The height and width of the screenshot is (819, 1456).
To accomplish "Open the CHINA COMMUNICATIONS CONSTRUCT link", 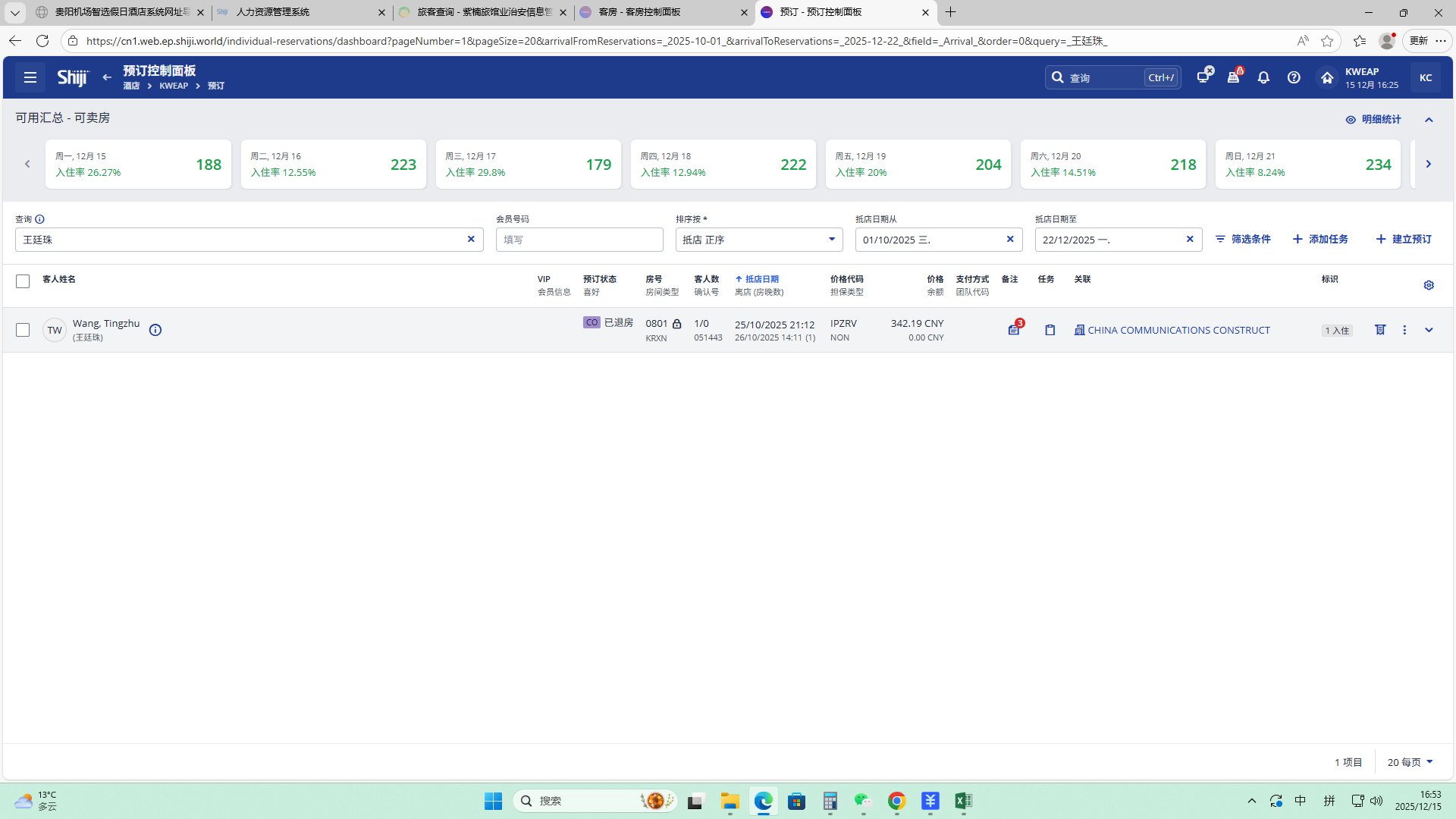I will pyautogui.click(x=1178, y=330).
